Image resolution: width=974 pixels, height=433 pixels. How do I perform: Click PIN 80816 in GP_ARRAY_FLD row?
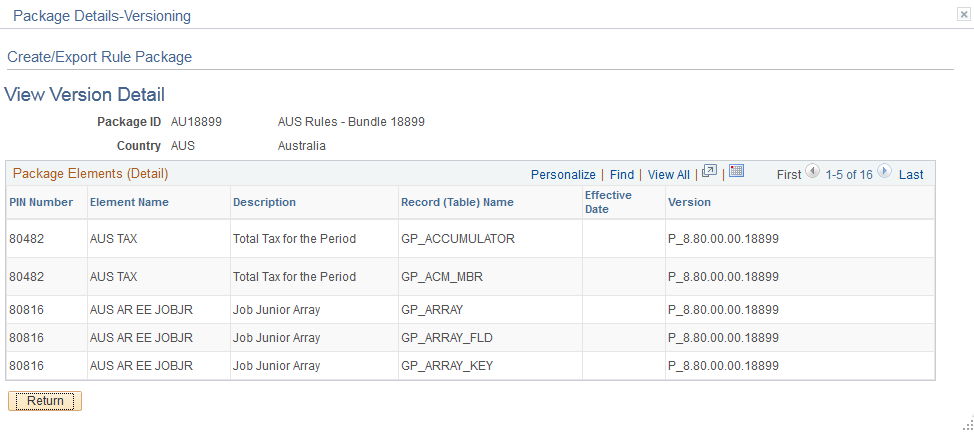click(x=27, y=337)
